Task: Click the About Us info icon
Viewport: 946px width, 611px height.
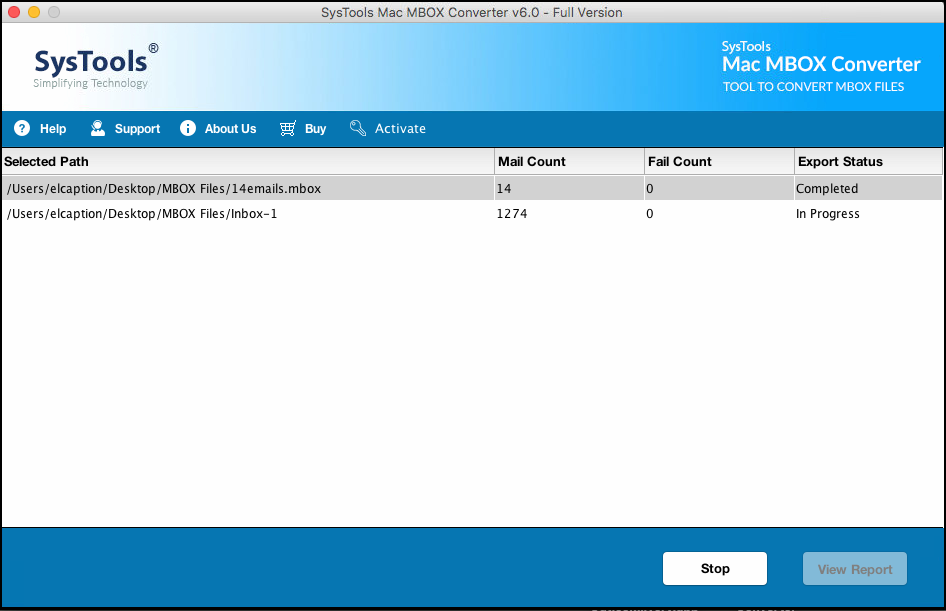Action: 188,128
